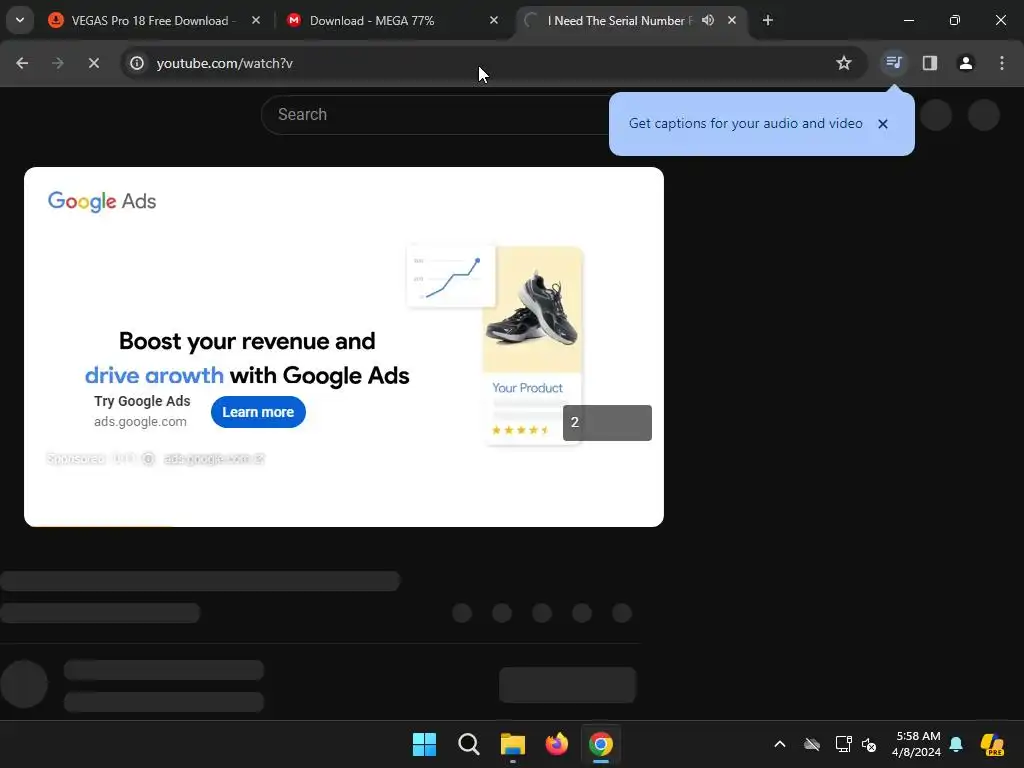Switch to VEGAS Pro 18 Free Download tab
The image size is (1024, 768).
(x=155, y=21)
